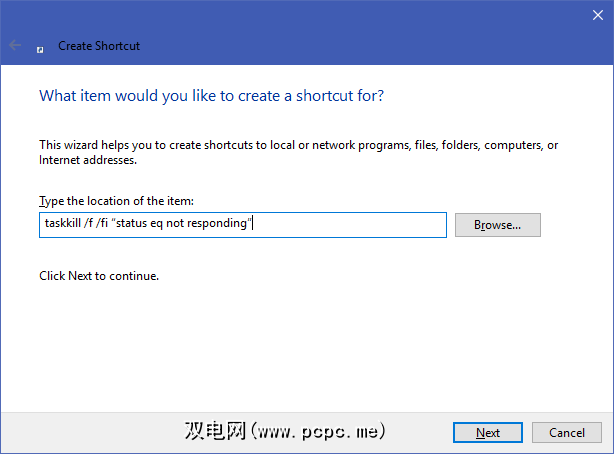Screen dimensions: 614x454
Task: Click the "Click Next to continue." text
Action: coord(99,275)
